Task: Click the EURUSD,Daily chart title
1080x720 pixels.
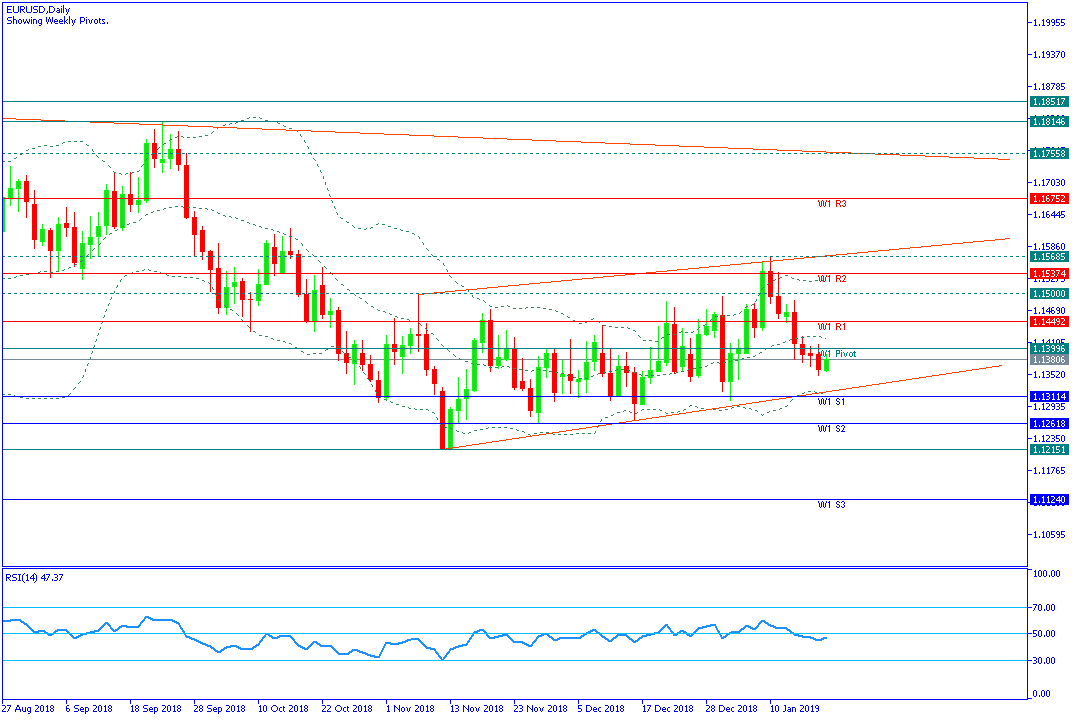Action: point(38,10)
